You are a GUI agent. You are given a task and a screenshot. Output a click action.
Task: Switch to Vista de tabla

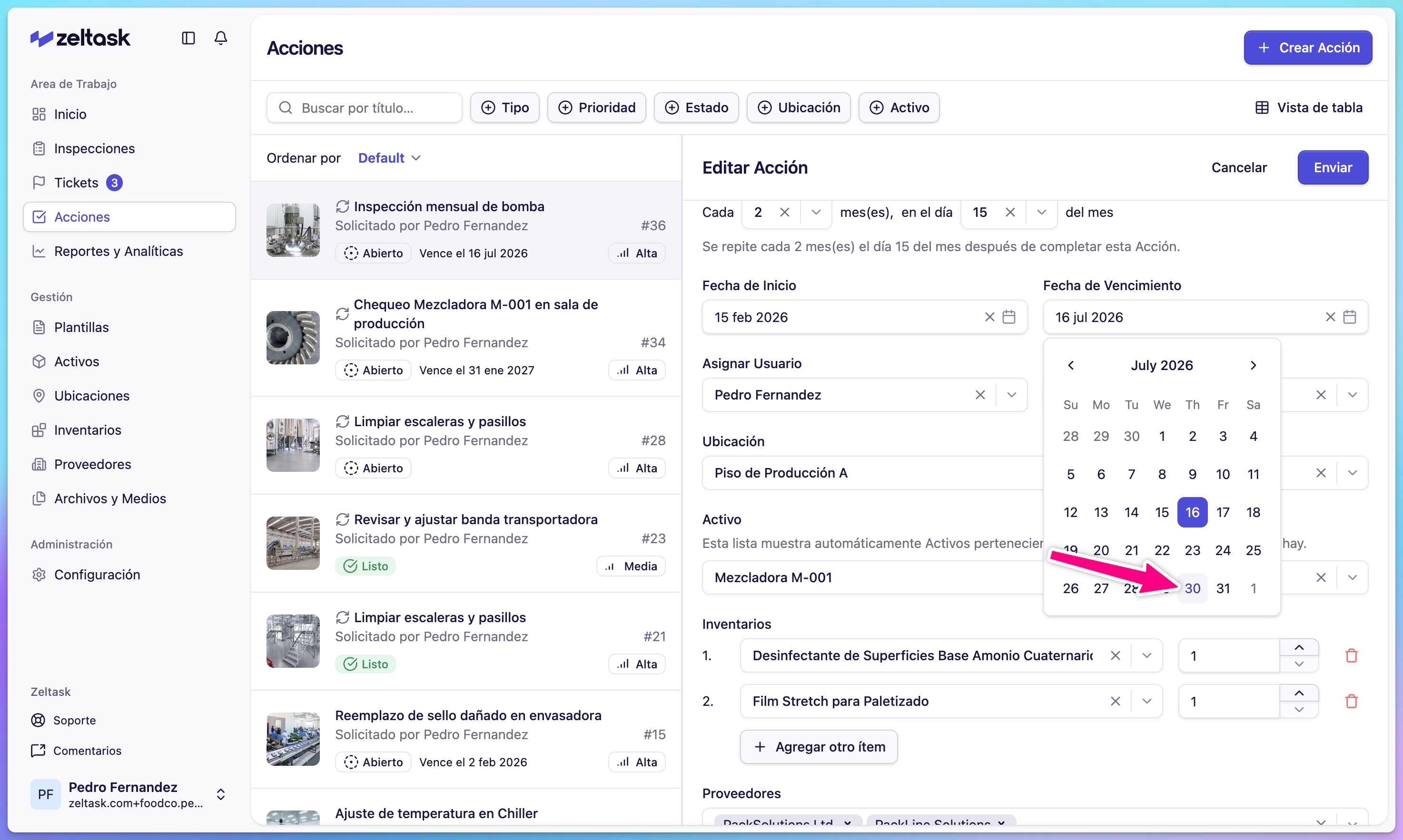(1308, 107)
